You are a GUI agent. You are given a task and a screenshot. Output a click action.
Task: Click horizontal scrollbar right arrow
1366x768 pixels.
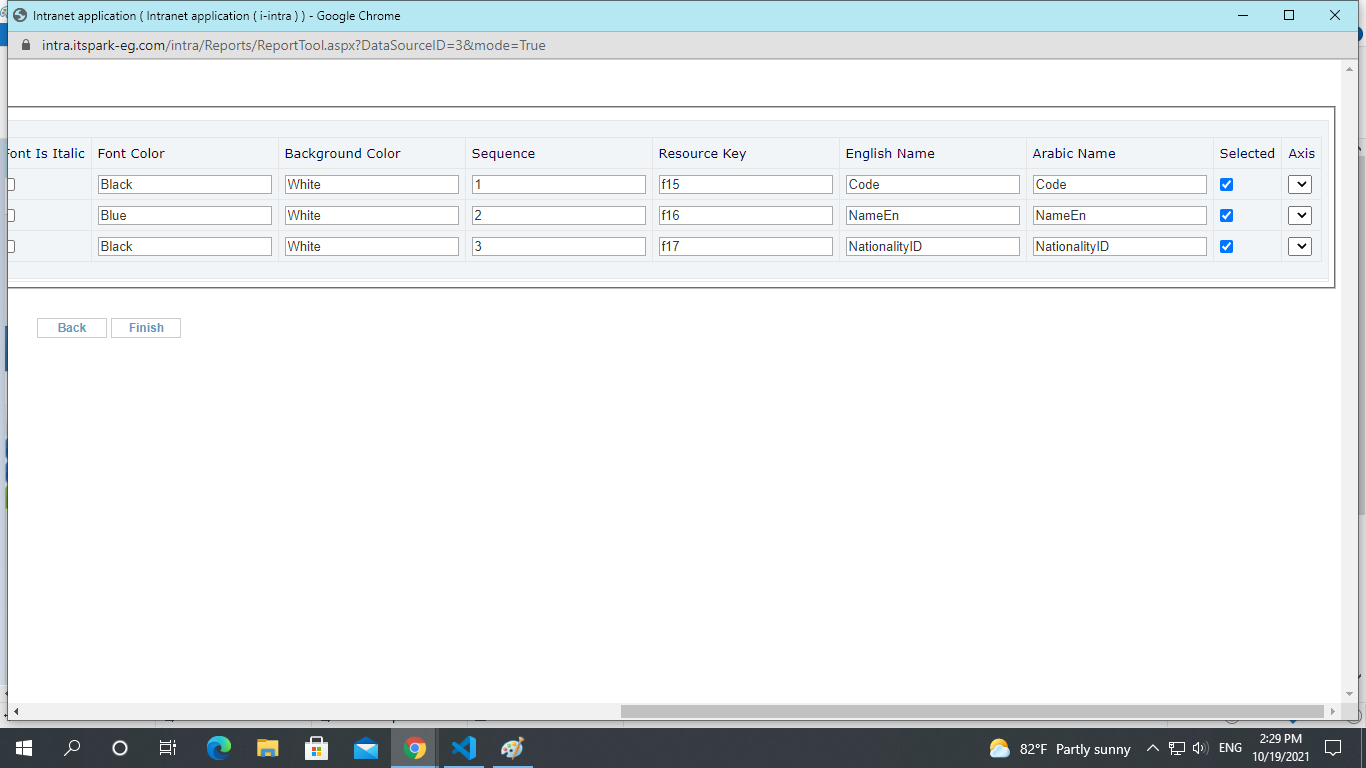(1332, 711)
